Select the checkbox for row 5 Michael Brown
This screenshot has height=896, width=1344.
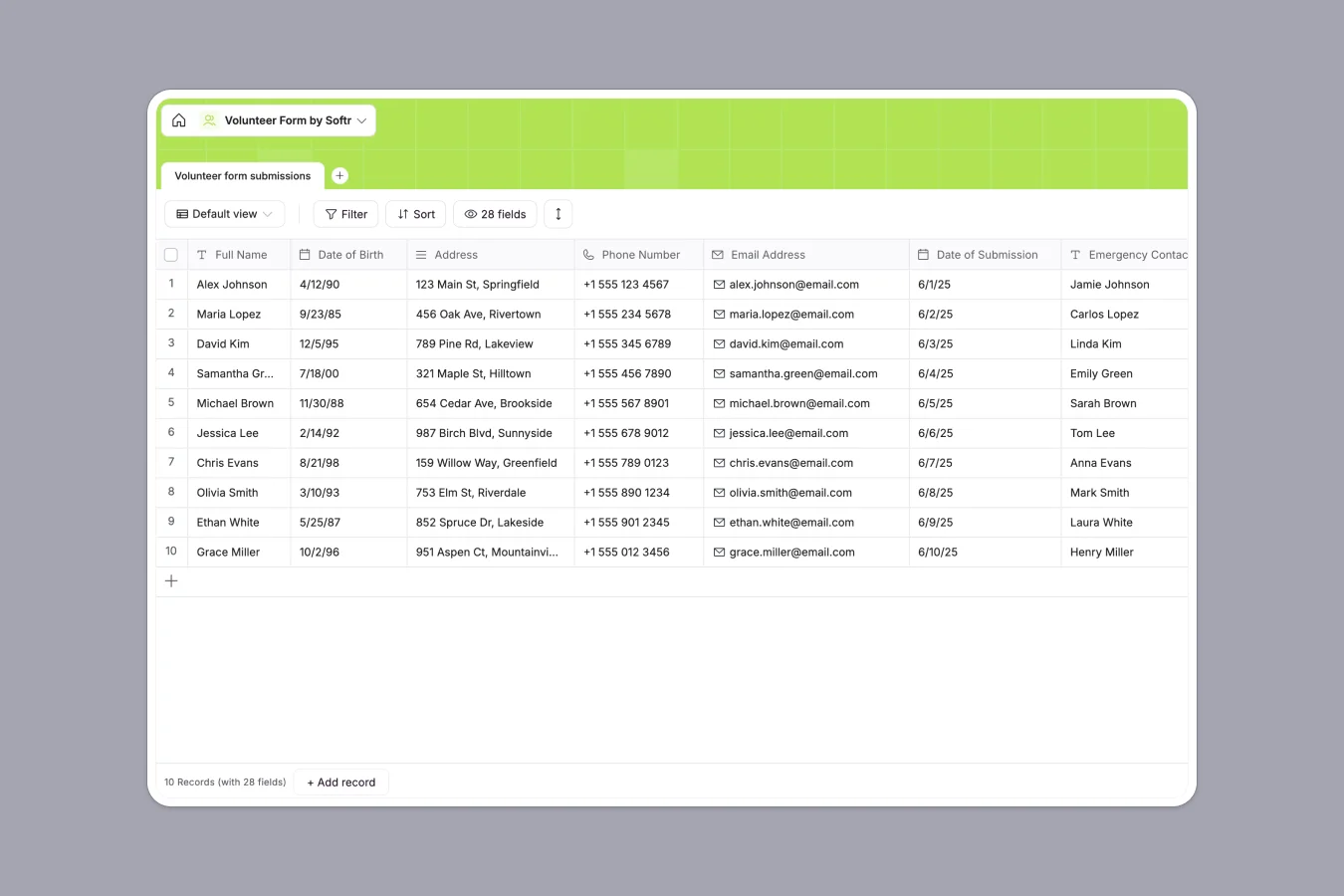170,403
